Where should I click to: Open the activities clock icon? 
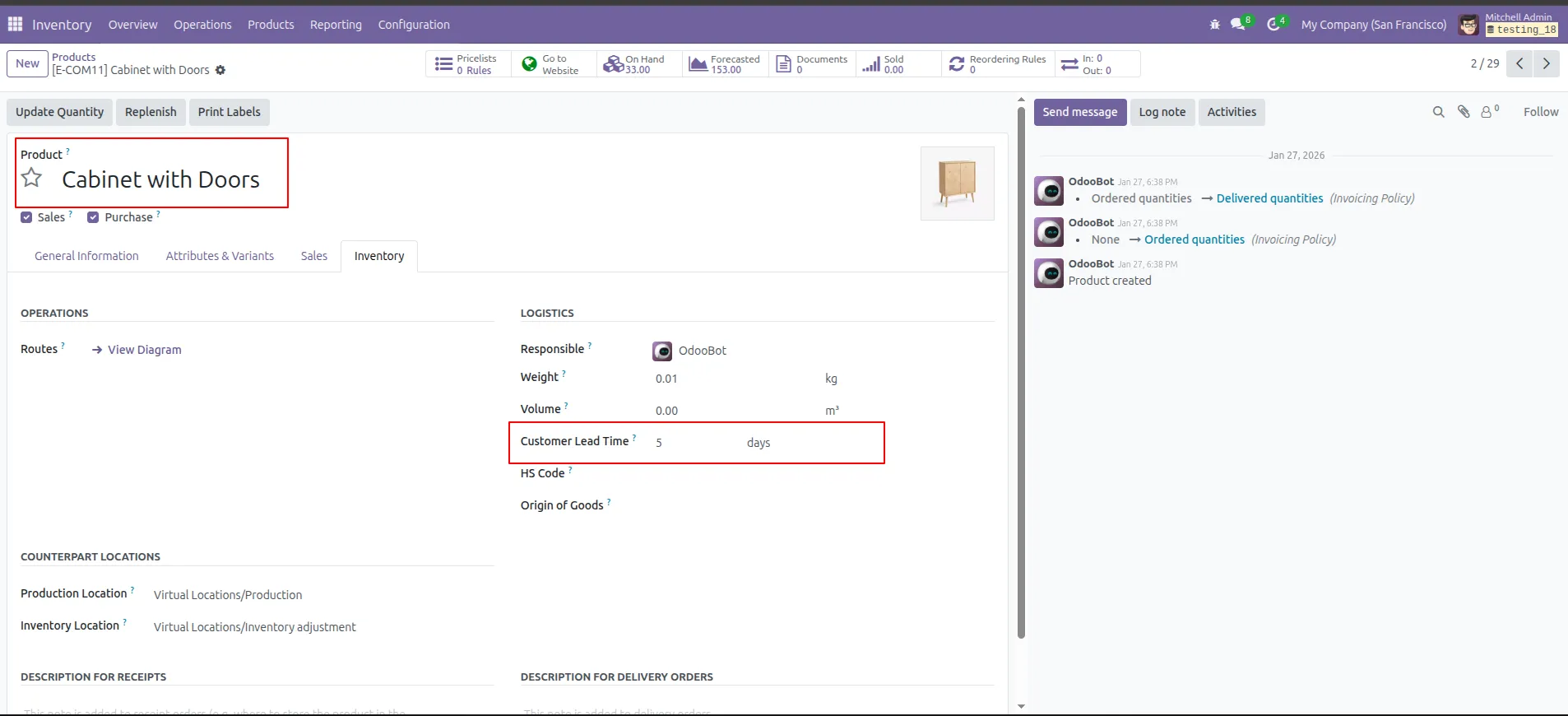click(x=1273, y=25)
